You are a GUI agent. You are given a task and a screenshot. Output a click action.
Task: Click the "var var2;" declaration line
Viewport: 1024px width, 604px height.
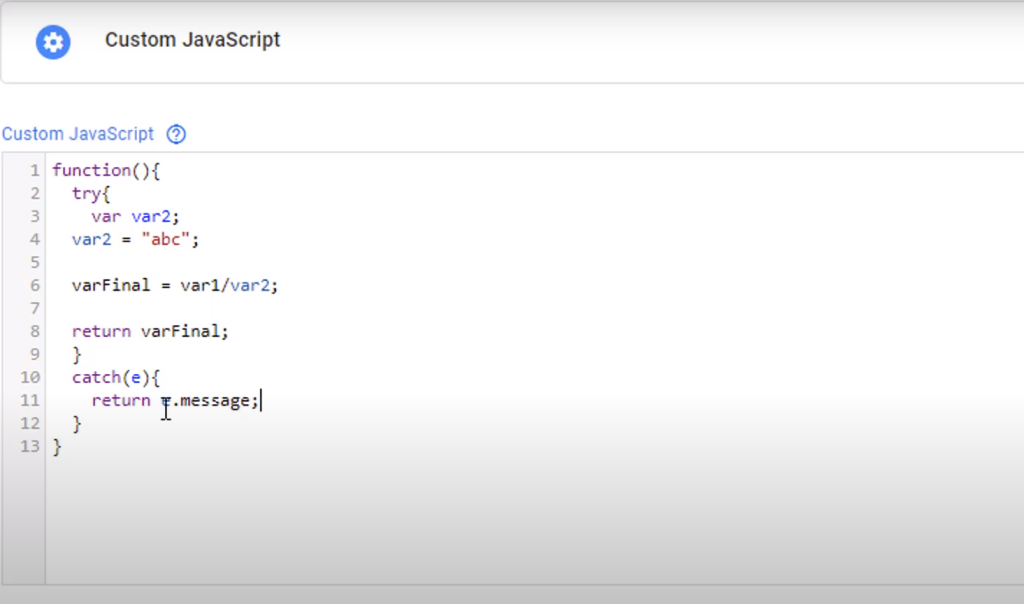tap(135, 216)
